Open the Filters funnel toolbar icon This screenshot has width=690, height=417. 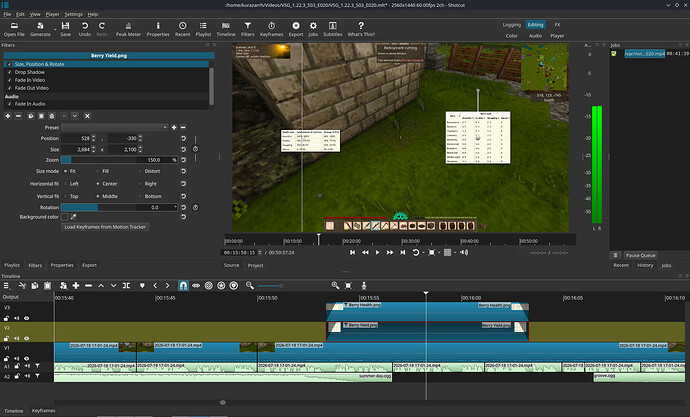pos(248,29)
